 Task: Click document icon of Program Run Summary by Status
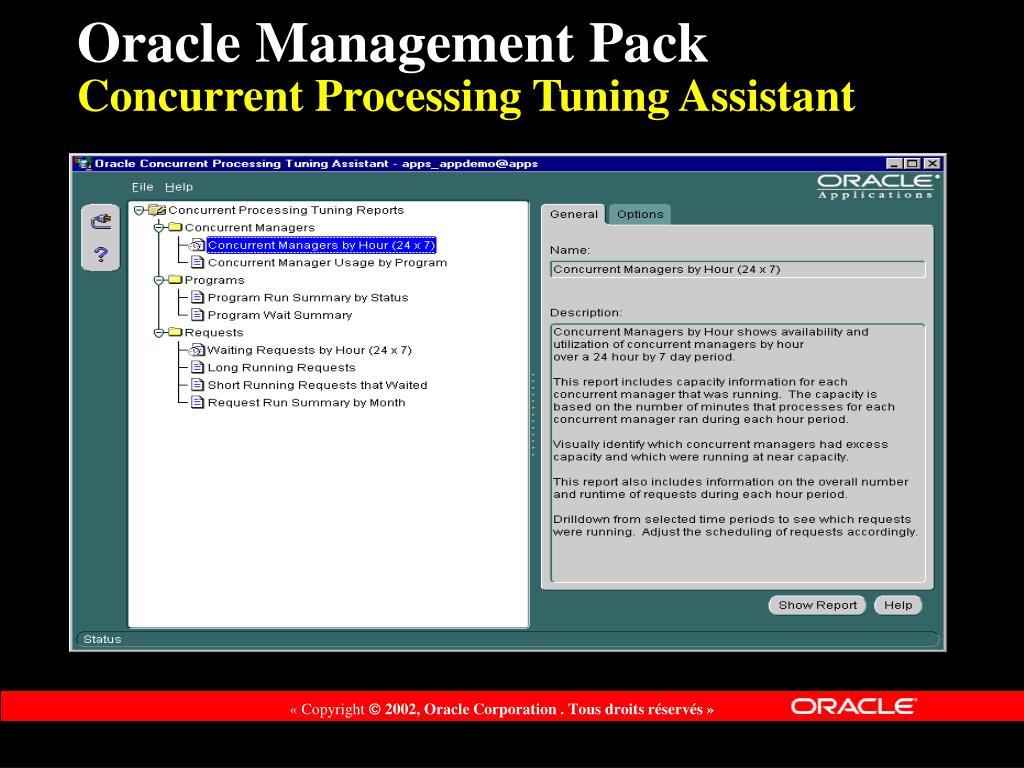(197, 297)
